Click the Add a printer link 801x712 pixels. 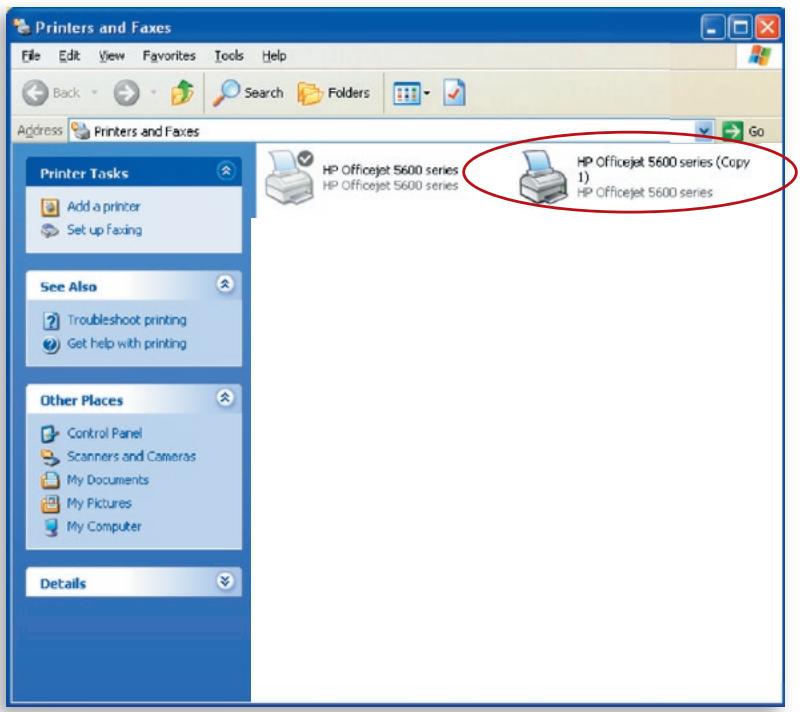click(x=104, y=206)
